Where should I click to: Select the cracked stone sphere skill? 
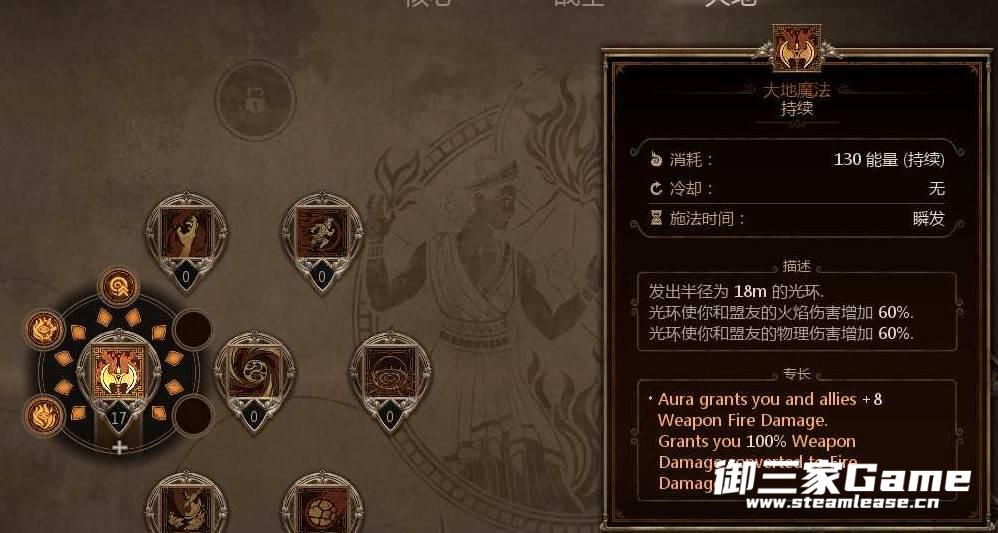coord(322,510)
